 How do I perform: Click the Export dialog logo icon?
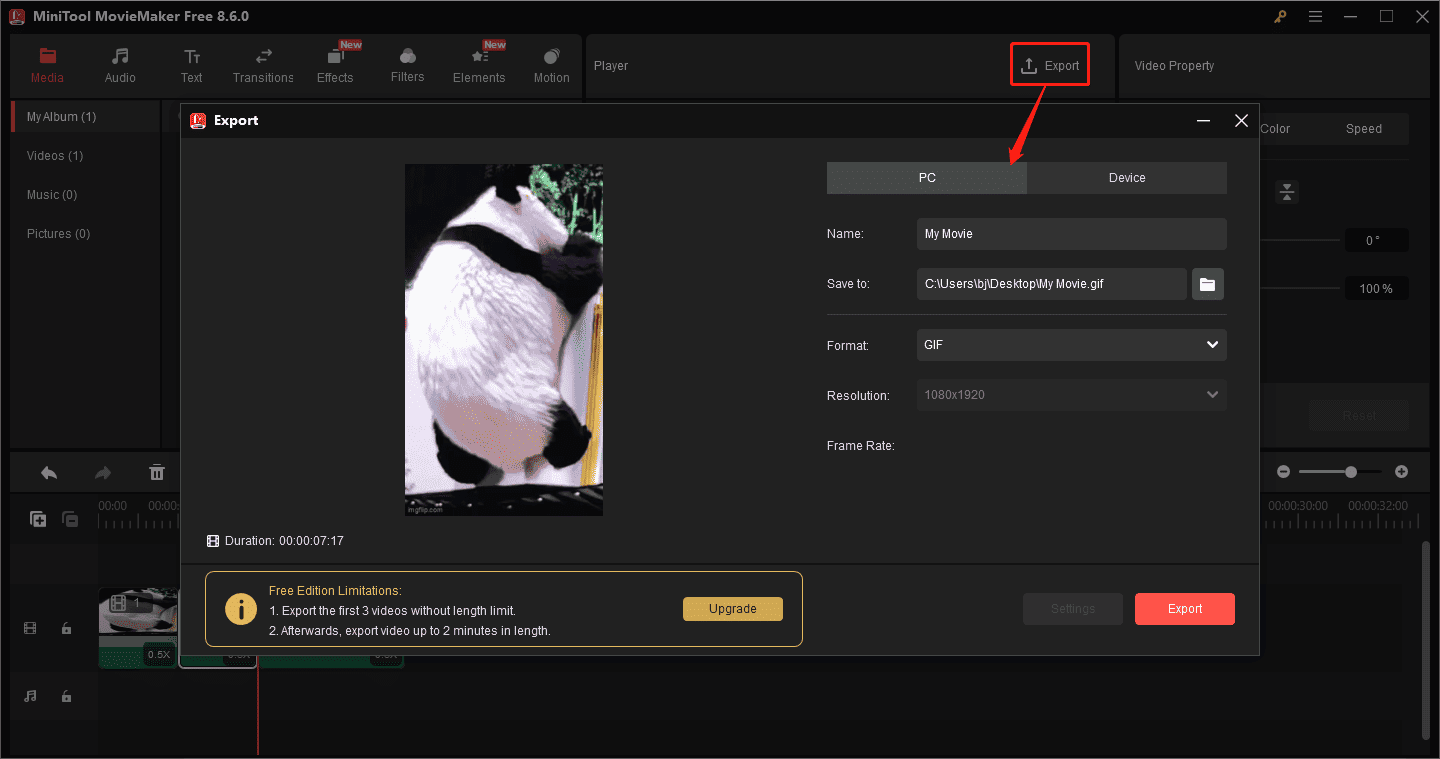tap(198, 120)
